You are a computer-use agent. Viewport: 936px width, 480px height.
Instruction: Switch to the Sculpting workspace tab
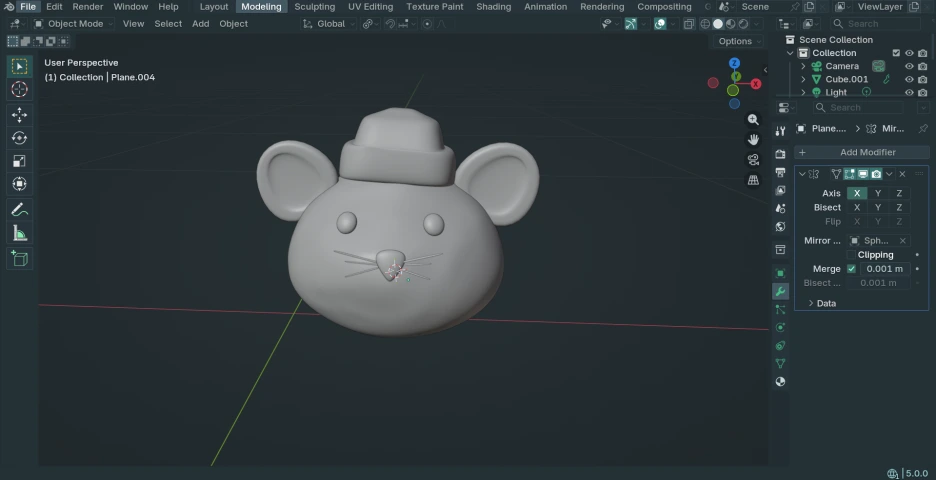[x=314, y=7]
